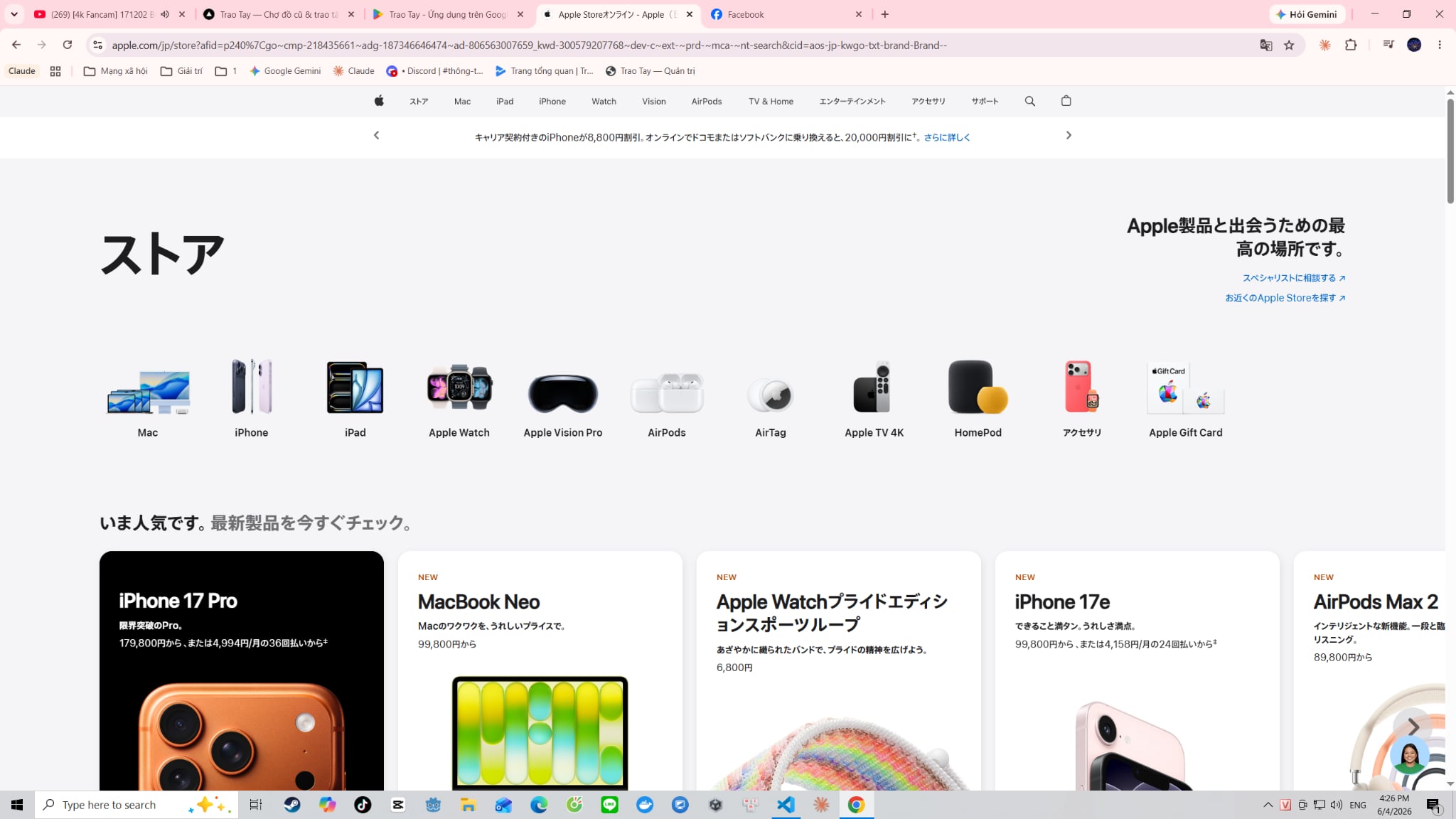Open the Mac navigation menu item
The image size is (1456, 819).
point(462,101)
